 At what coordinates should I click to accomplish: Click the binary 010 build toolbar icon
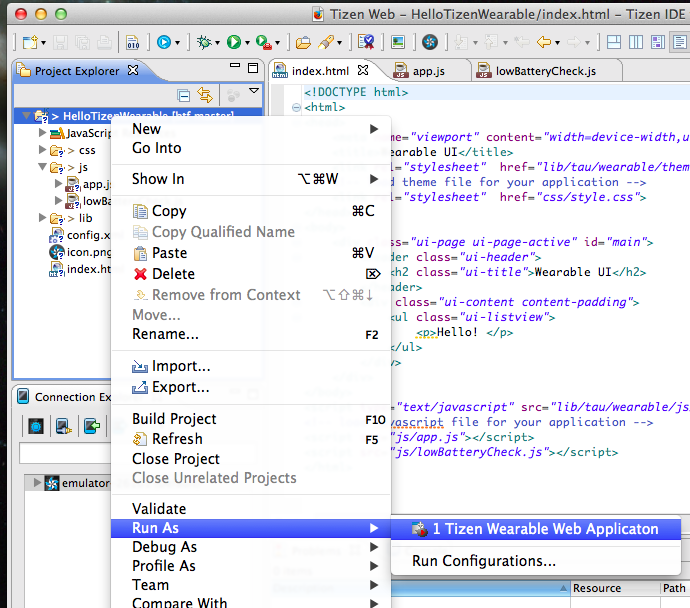coord(132,42)
